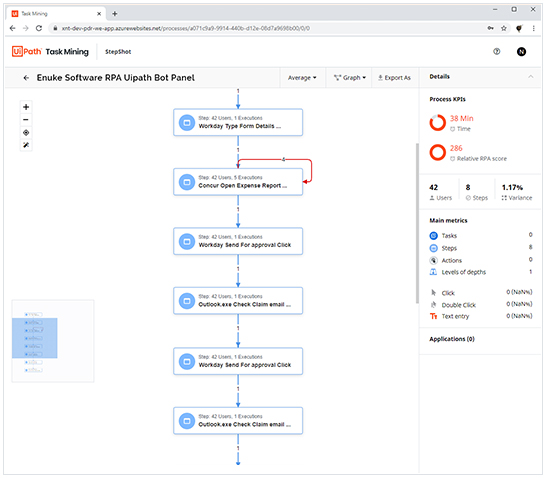Click the Details panel vertical scrollbar
546x478 pixels.
point(417,223)
